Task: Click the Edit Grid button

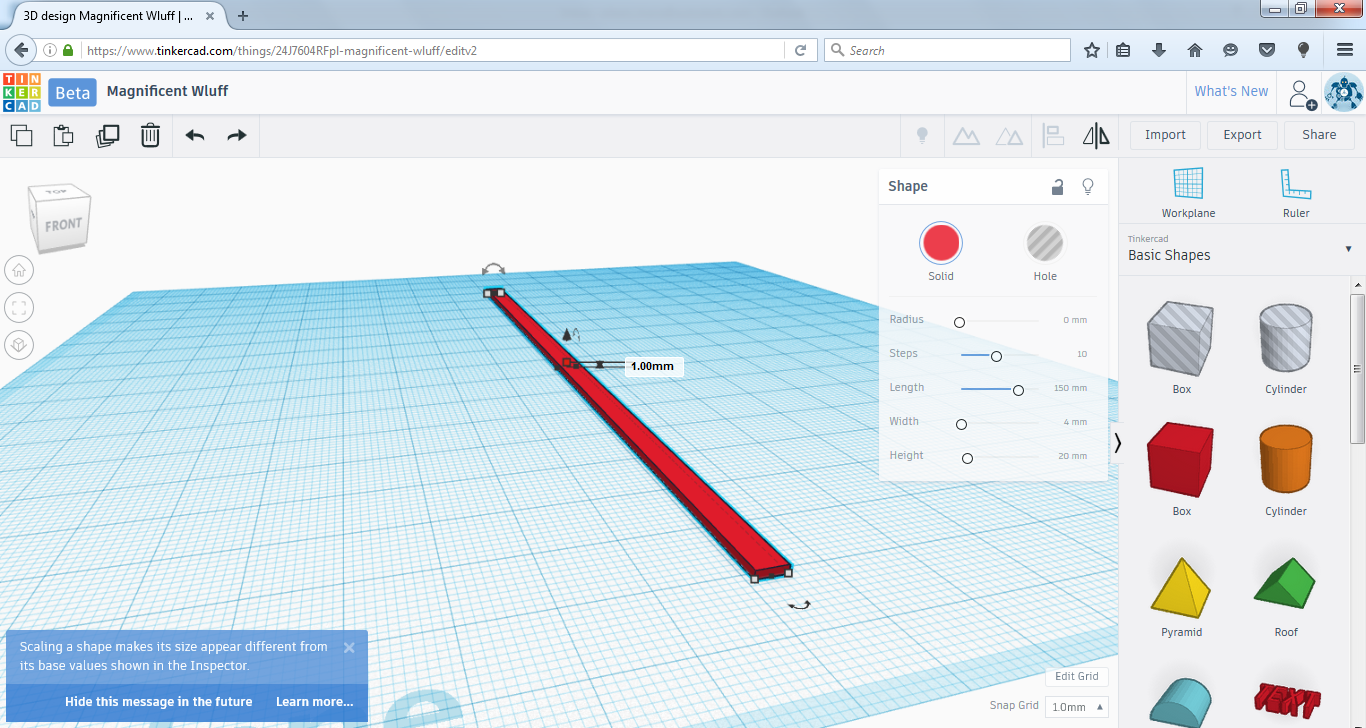Action: coord(1077,676)
